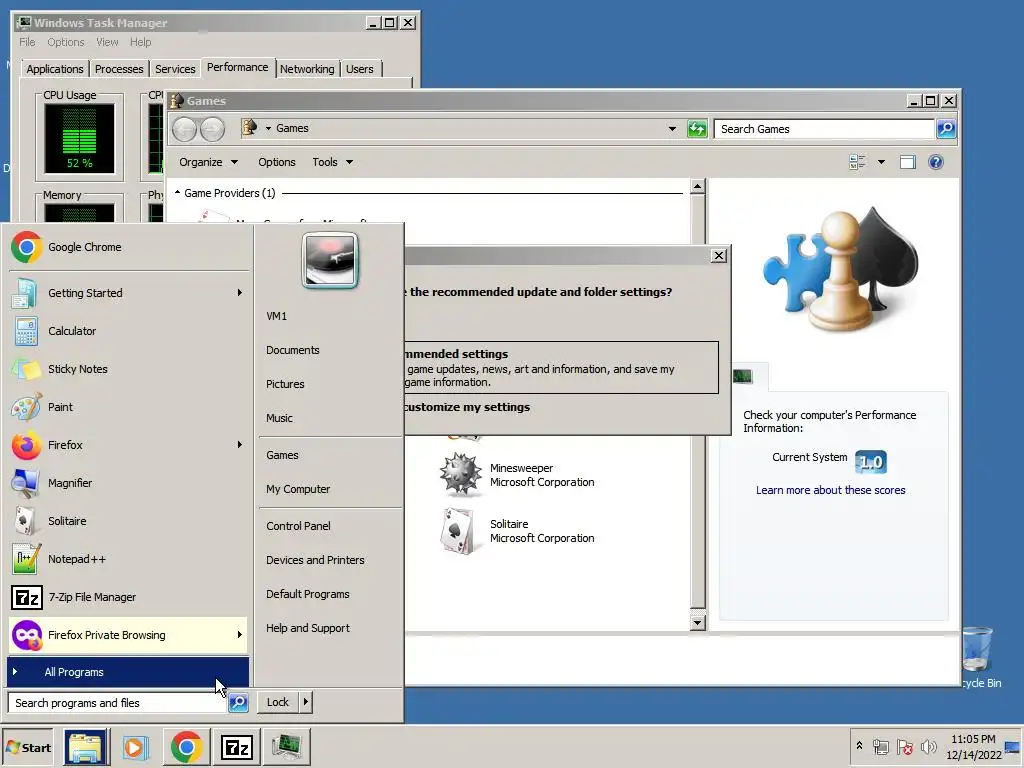
Task: Click the Lock button
Action: point(278,702)
